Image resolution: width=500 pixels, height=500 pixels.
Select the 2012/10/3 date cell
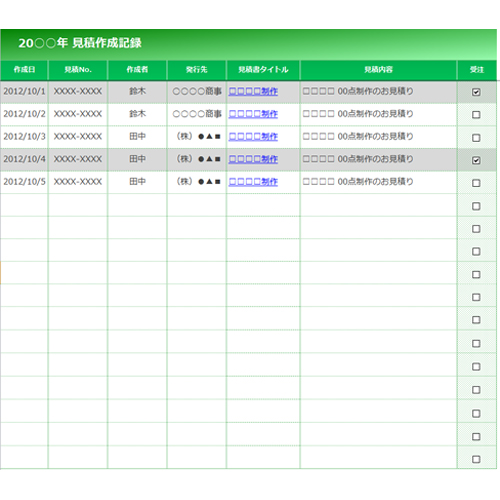click(24, 137)
